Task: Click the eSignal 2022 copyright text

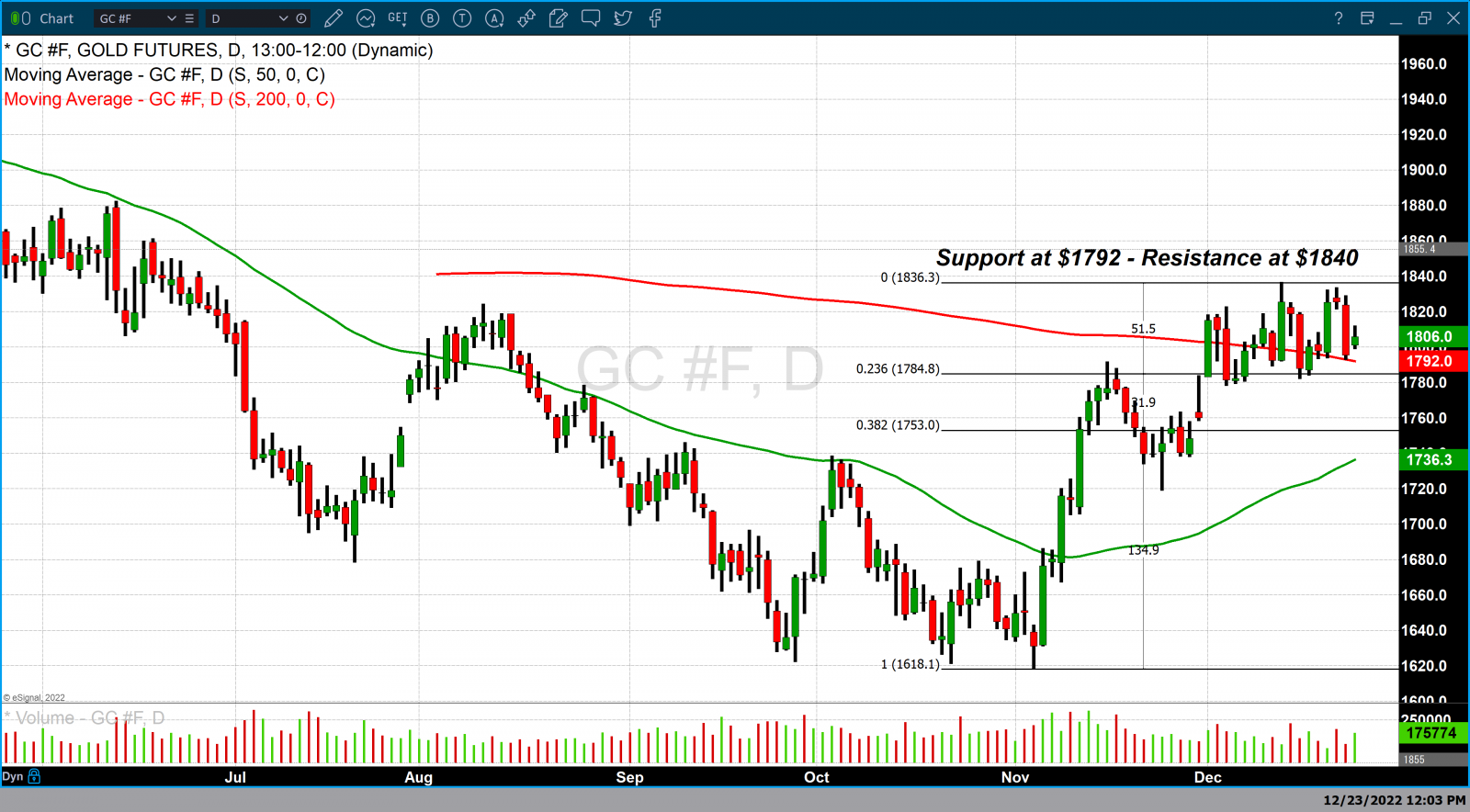Action: click(34, 698)
